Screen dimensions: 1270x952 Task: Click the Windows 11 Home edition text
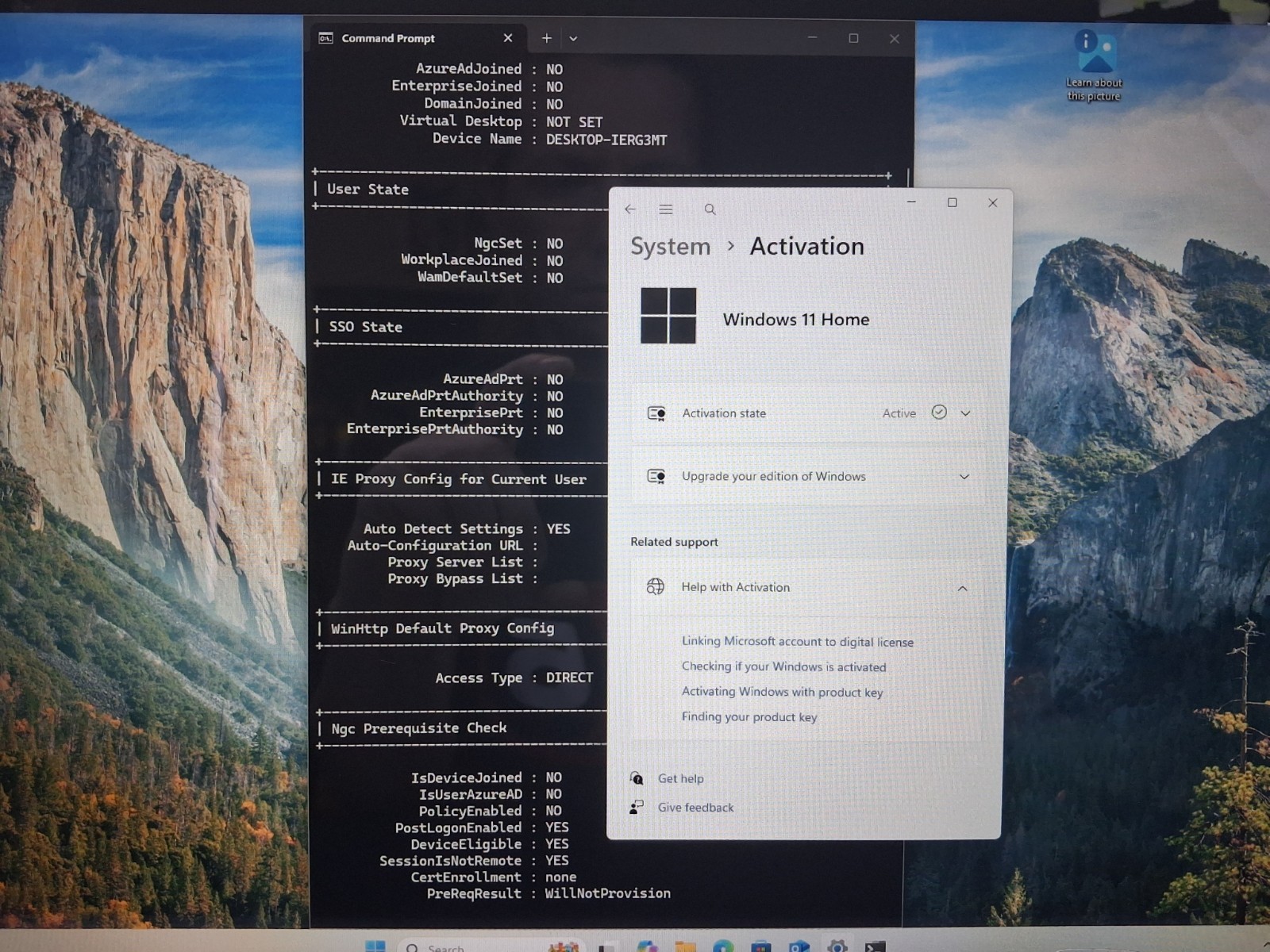[796, 320]
